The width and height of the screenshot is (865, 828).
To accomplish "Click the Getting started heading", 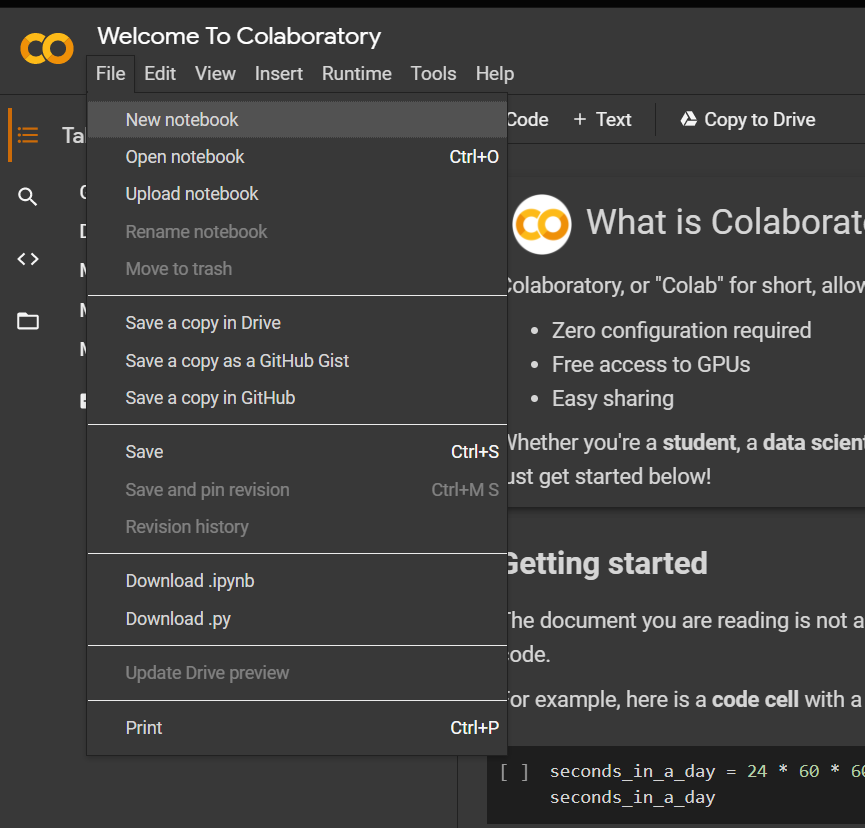I will pyautogui.click(x=606, y=563).
